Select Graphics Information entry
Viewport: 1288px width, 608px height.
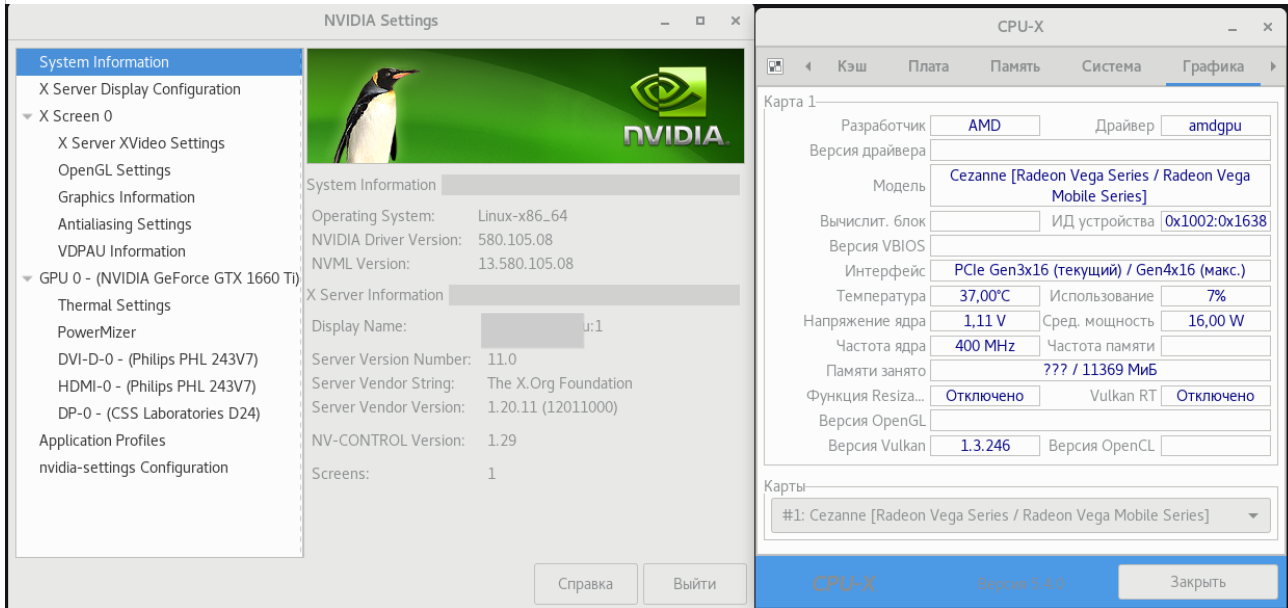pyautogui.click(x=126, y=197)
